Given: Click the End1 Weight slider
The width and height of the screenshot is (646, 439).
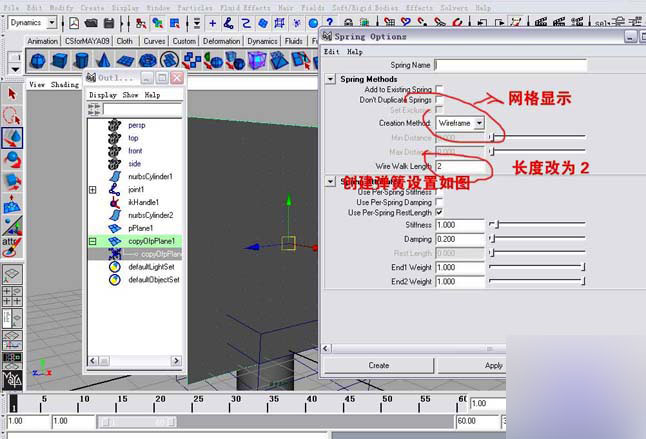Looking at the screenshot, I should point(537,267).
